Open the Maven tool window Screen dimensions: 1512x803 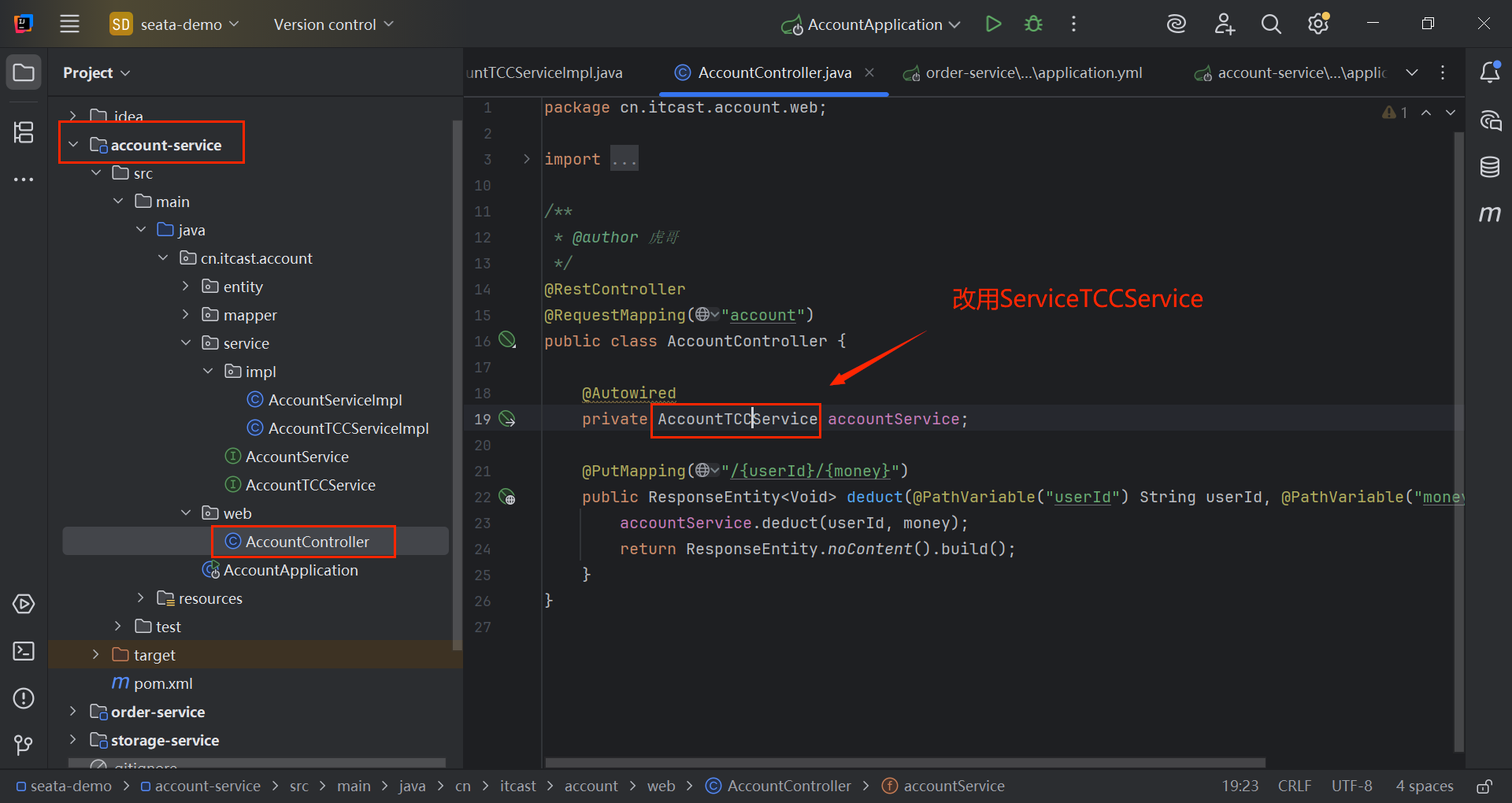point(1490,213)
